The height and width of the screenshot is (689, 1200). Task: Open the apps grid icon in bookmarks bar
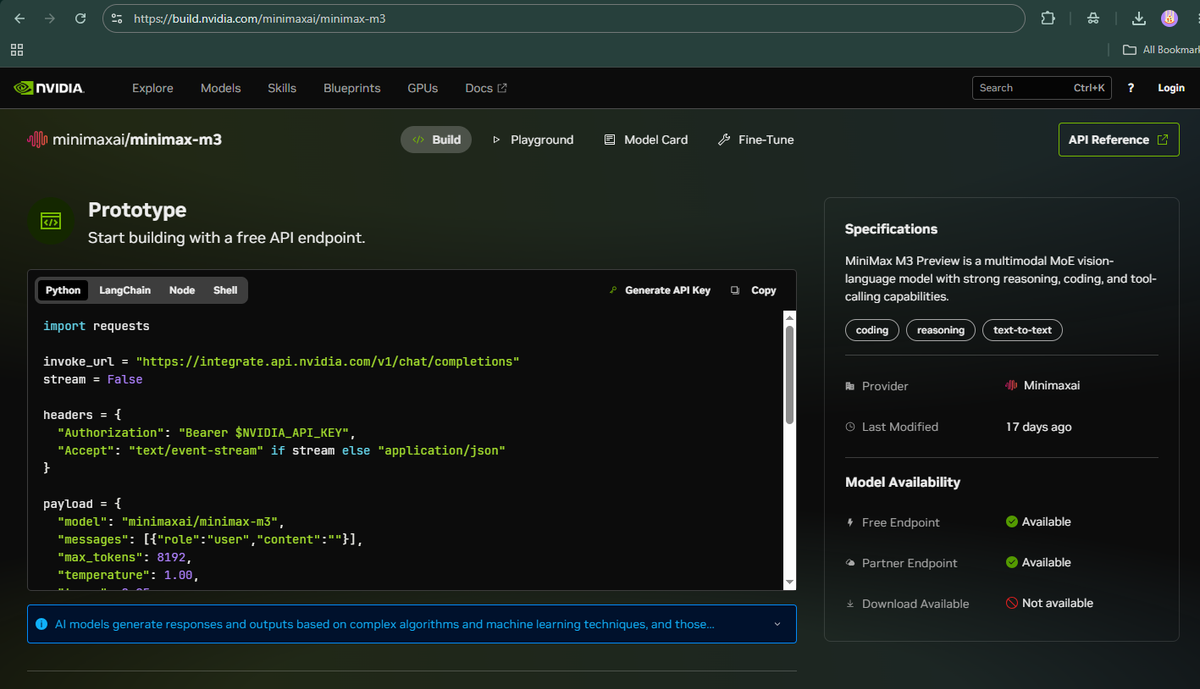coord(17,49)
